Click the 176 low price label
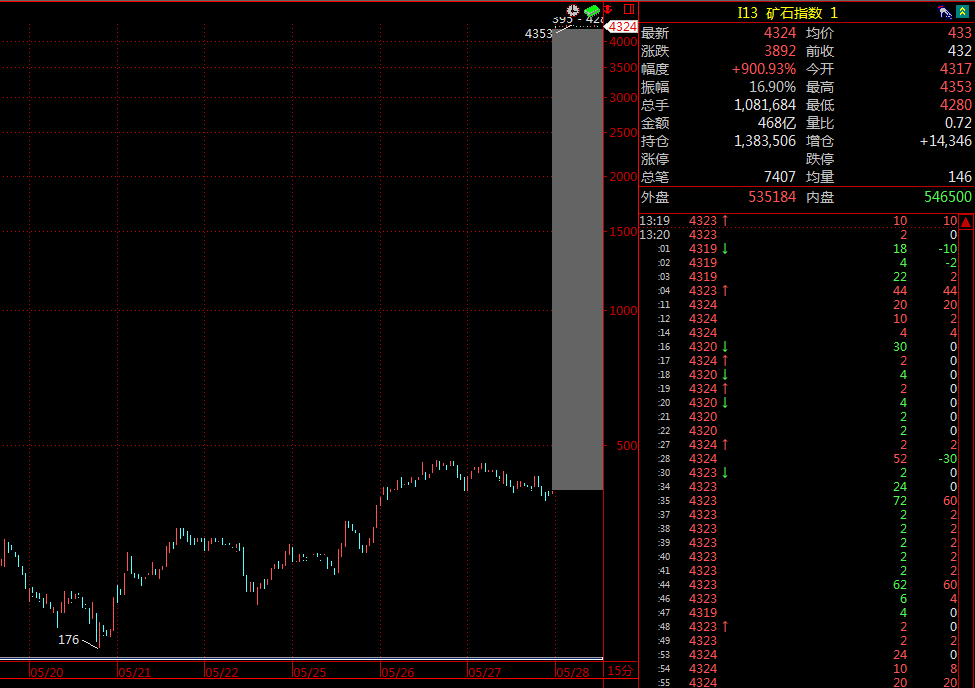Image resolution: width=975 pixels, height=688 pixels. coord(68,639)
